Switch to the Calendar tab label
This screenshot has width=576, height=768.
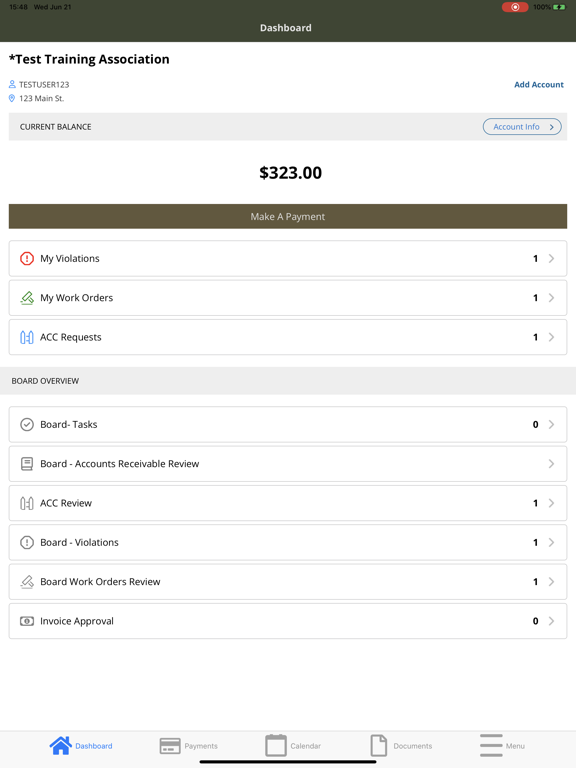(x=306, y=746)
